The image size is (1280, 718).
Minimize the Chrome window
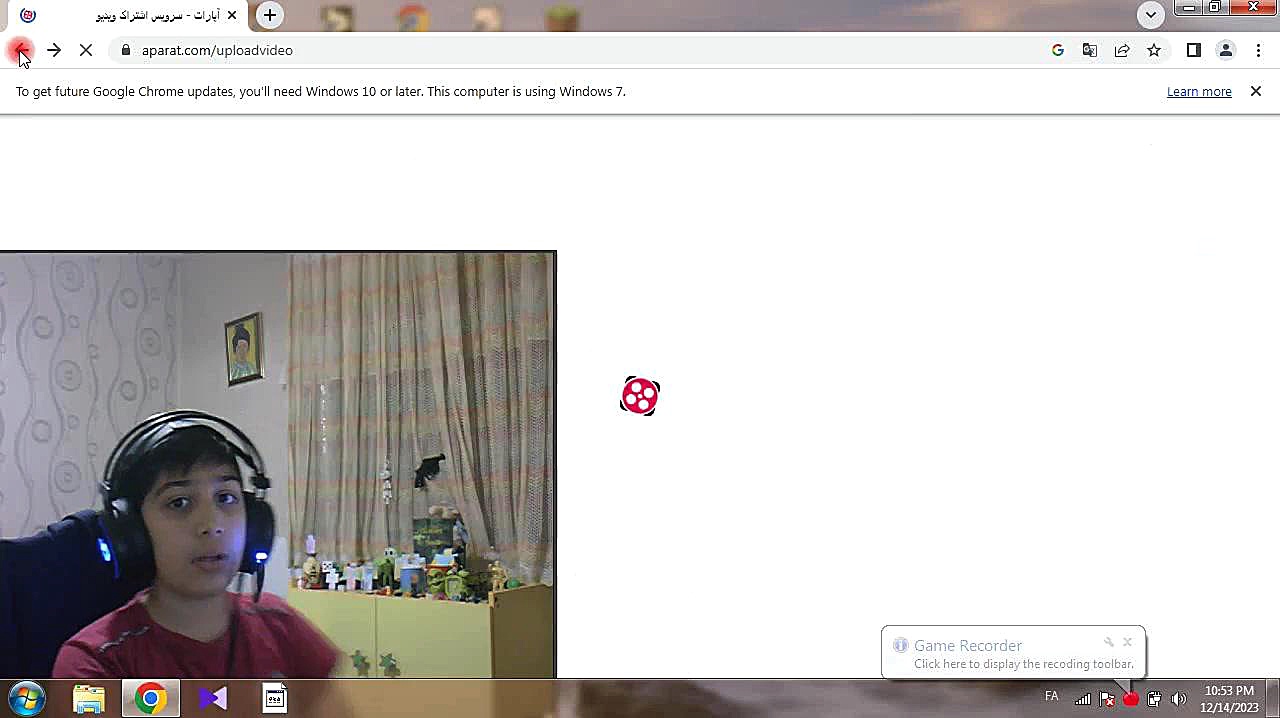1188,8
